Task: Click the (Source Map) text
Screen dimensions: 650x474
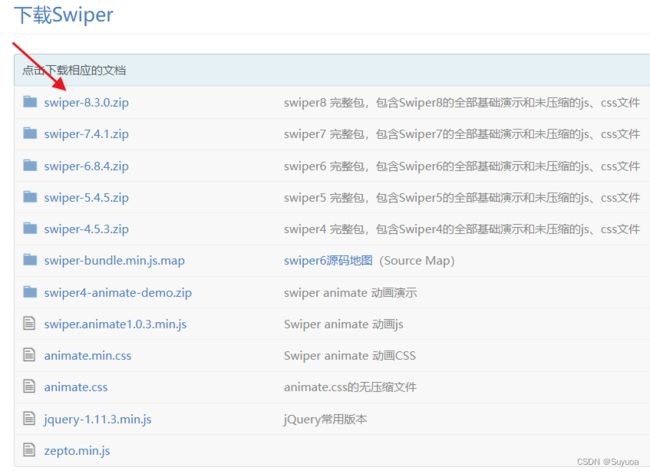Action: click(x=417, y=260)
